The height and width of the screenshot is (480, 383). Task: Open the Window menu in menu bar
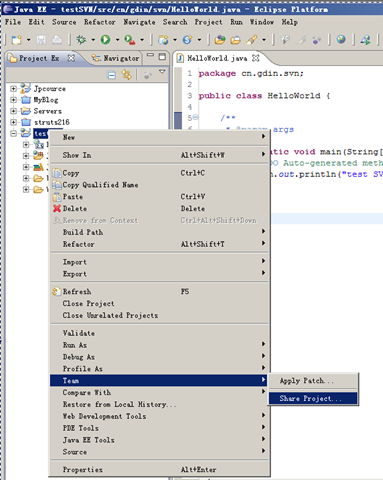click(262, 22)
